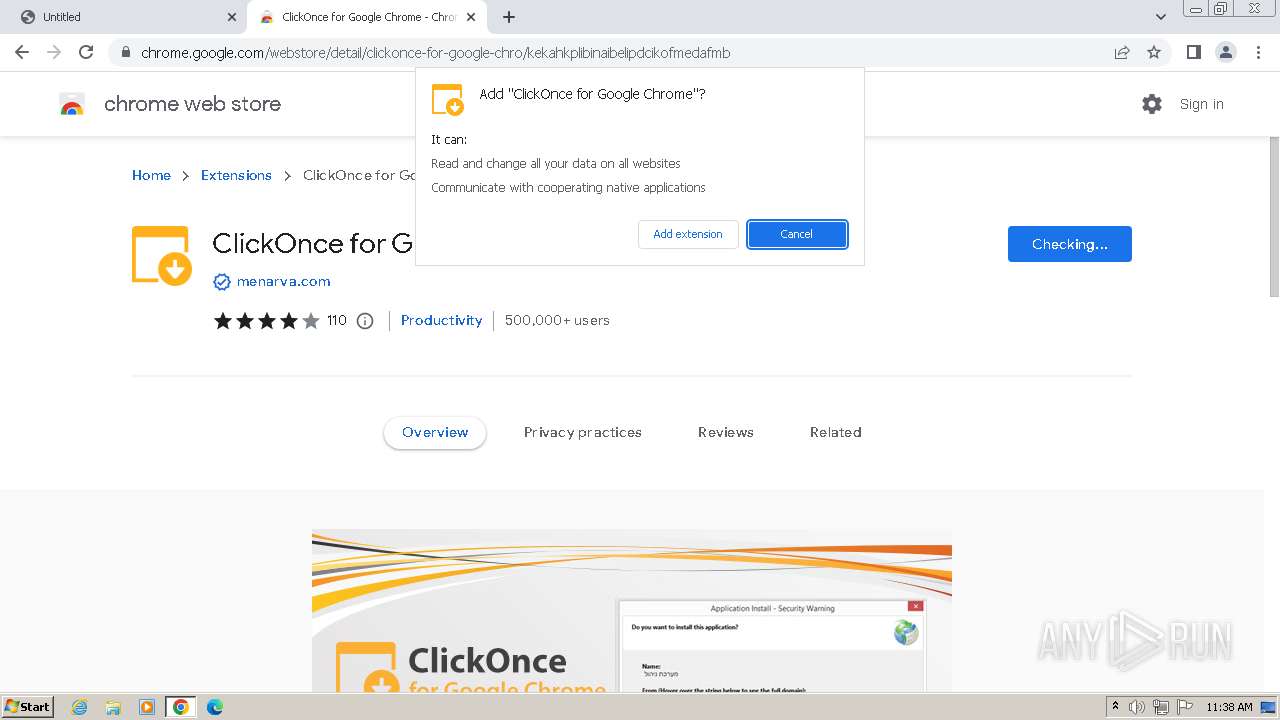The width and height of the screenshot is (1280, 720).
Task: Visit menarva.com publisher link
Action: [284, 282]
